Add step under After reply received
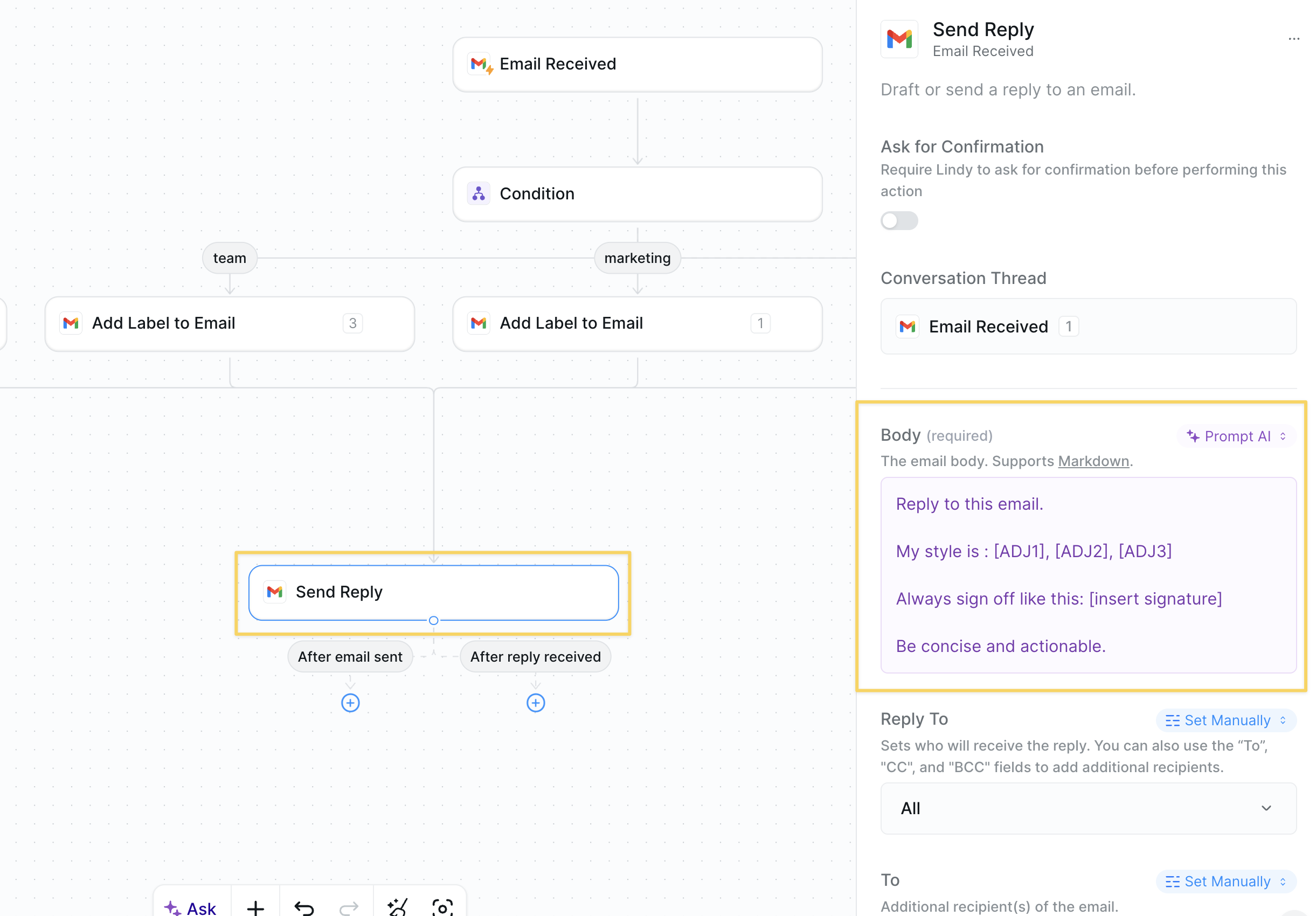 (535, 703)
